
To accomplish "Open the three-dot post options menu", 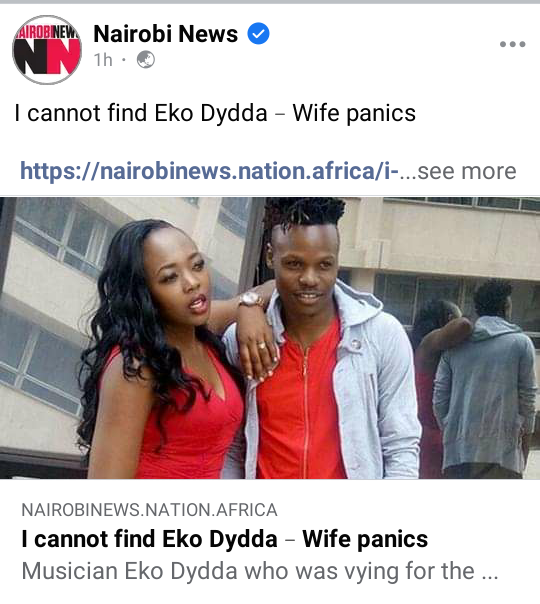I will tap(512, 44).
